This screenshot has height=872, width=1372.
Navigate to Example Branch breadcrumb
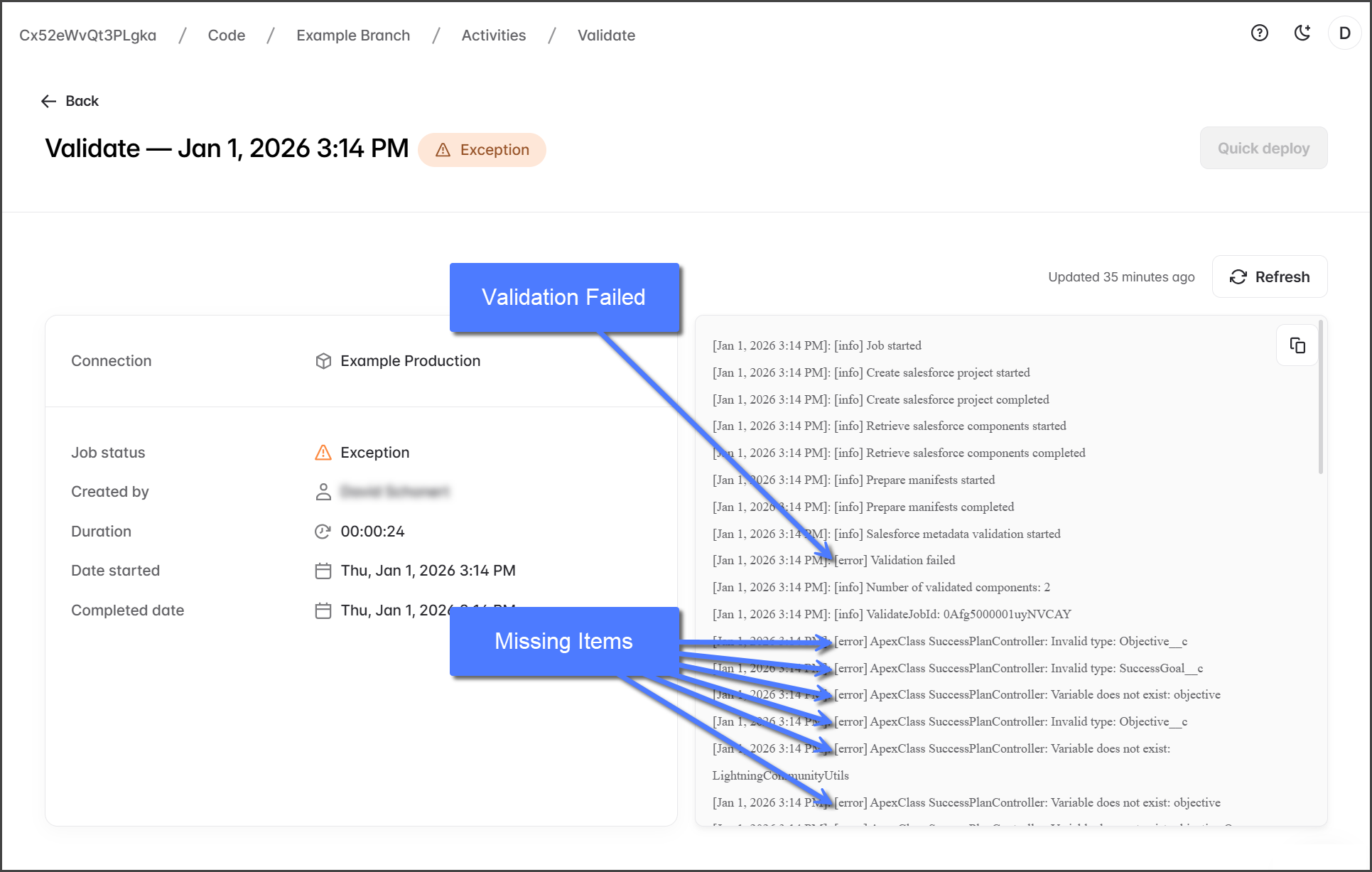352,35
